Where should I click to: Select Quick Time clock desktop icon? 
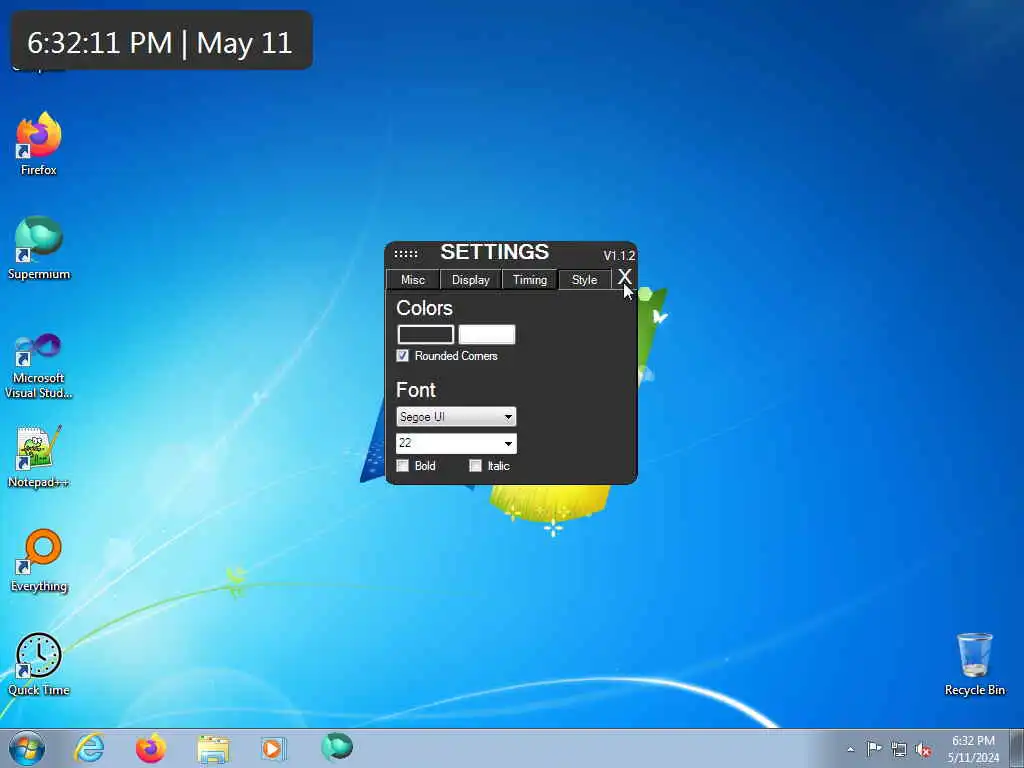point(39,664)
